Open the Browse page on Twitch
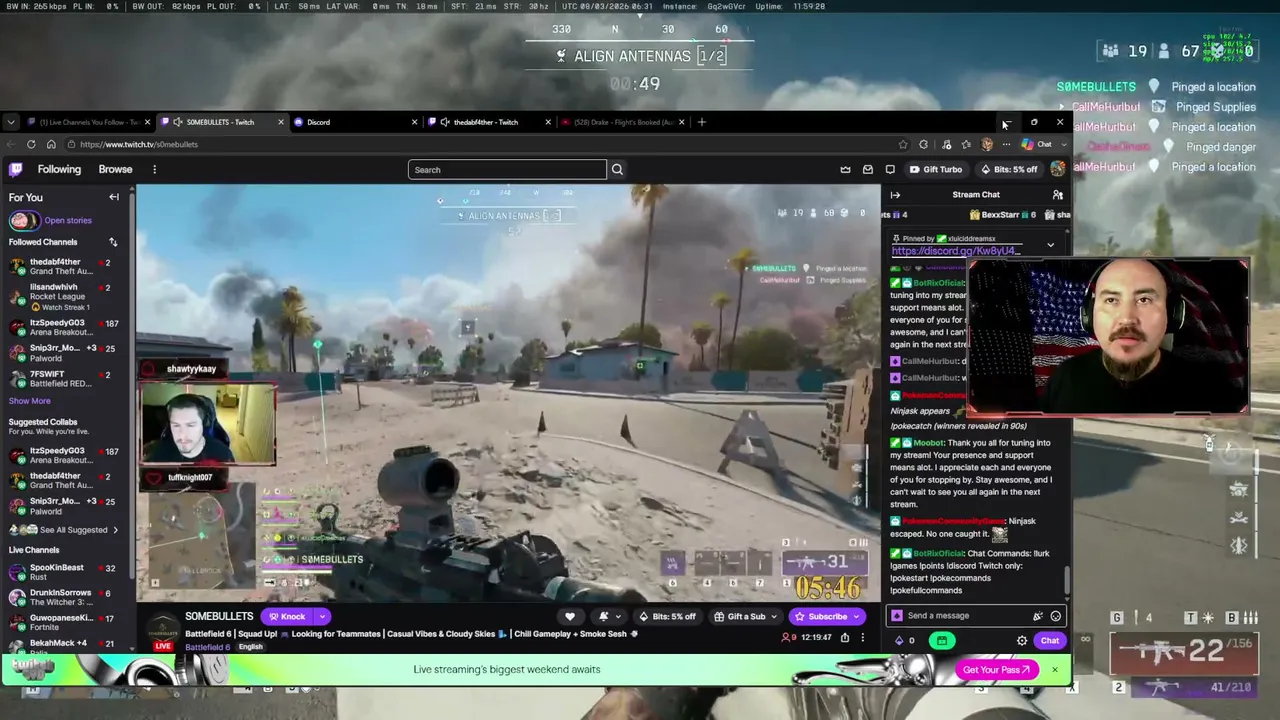This screenshot has height=720, width=1280. [115, 169]
